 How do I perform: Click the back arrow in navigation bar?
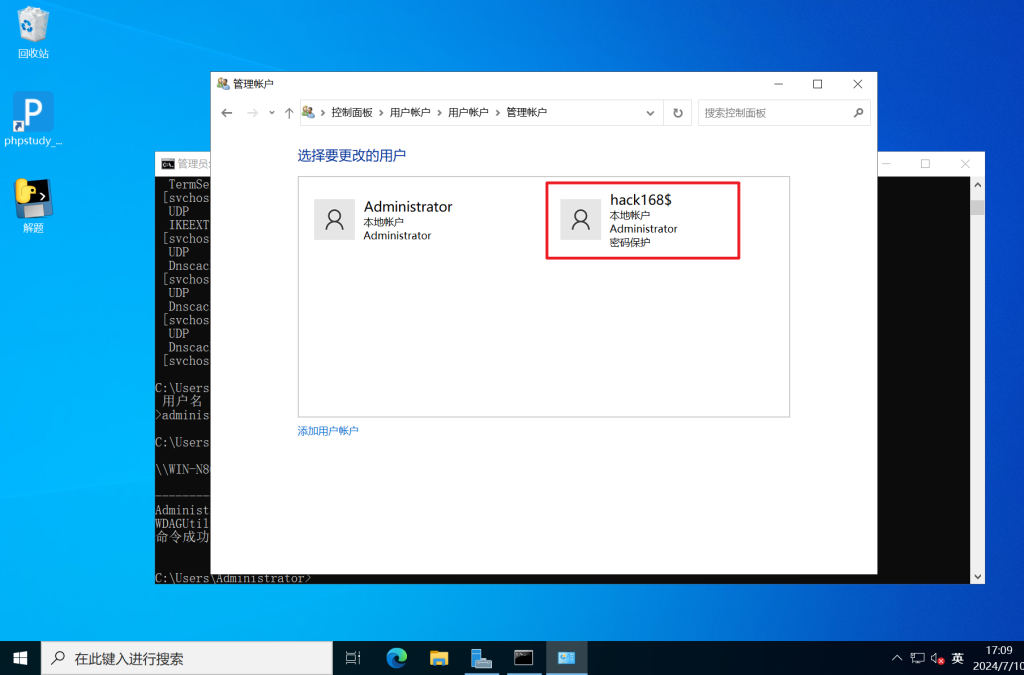point(227,113)
